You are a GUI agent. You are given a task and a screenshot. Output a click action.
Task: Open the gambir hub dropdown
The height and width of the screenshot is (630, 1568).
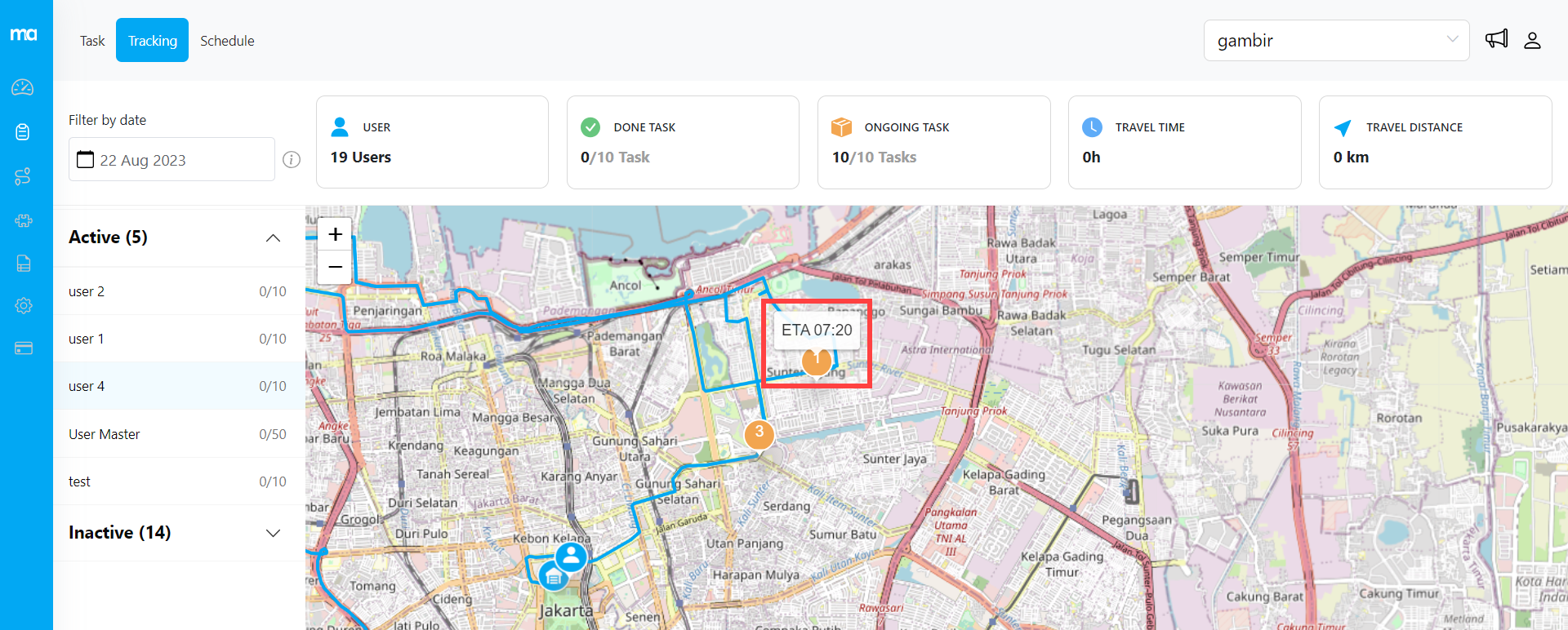tap(1336, 40)
